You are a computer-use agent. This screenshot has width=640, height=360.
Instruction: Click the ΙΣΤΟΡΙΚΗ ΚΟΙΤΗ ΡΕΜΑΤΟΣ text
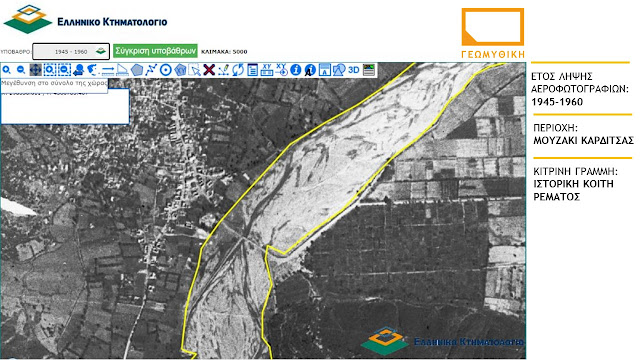573,190
